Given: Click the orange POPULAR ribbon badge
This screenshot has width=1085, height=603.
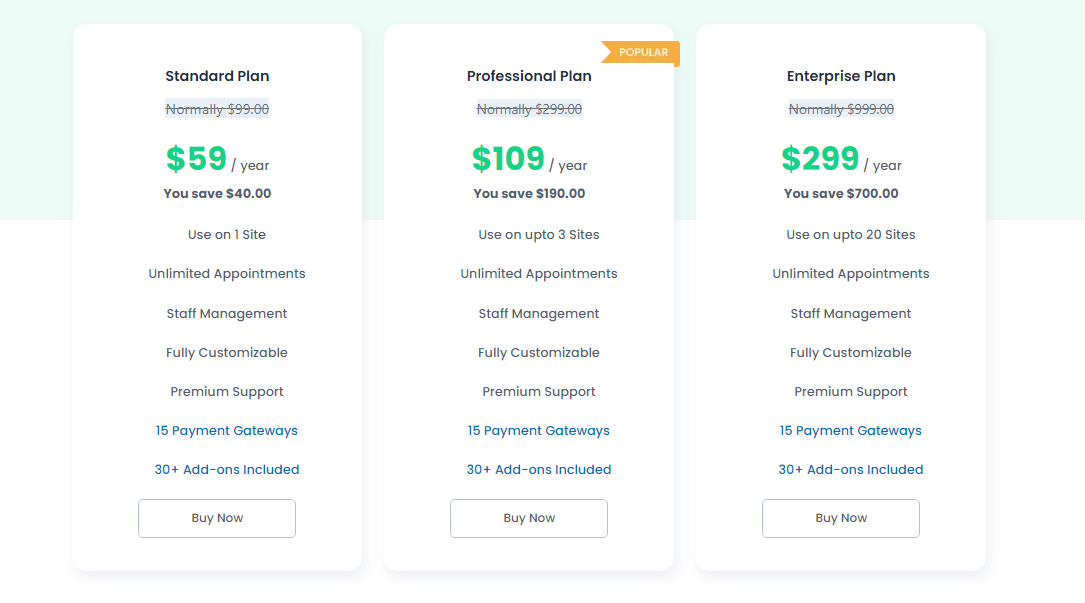Looking at the screenshot, I should pyautogui.click(x=642, y=52).
